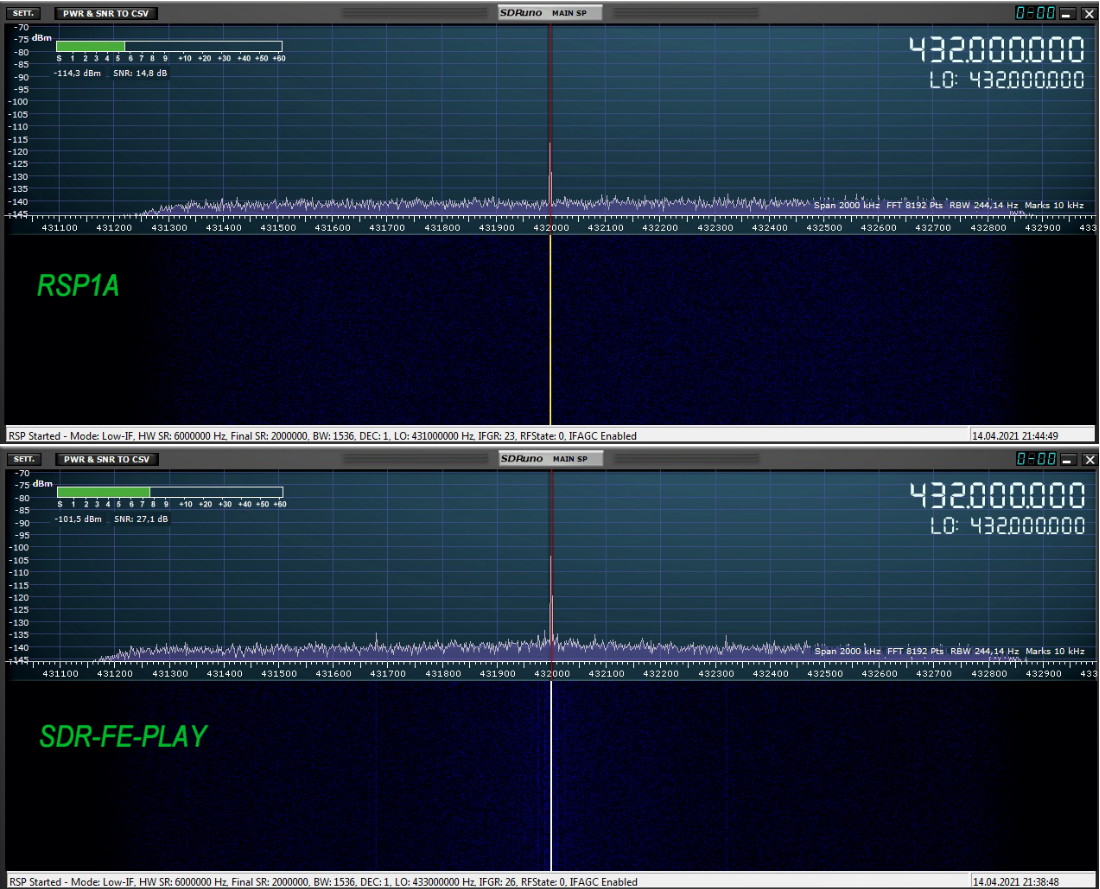Click S-meter bar in RSP1A window

click(169, 46)
